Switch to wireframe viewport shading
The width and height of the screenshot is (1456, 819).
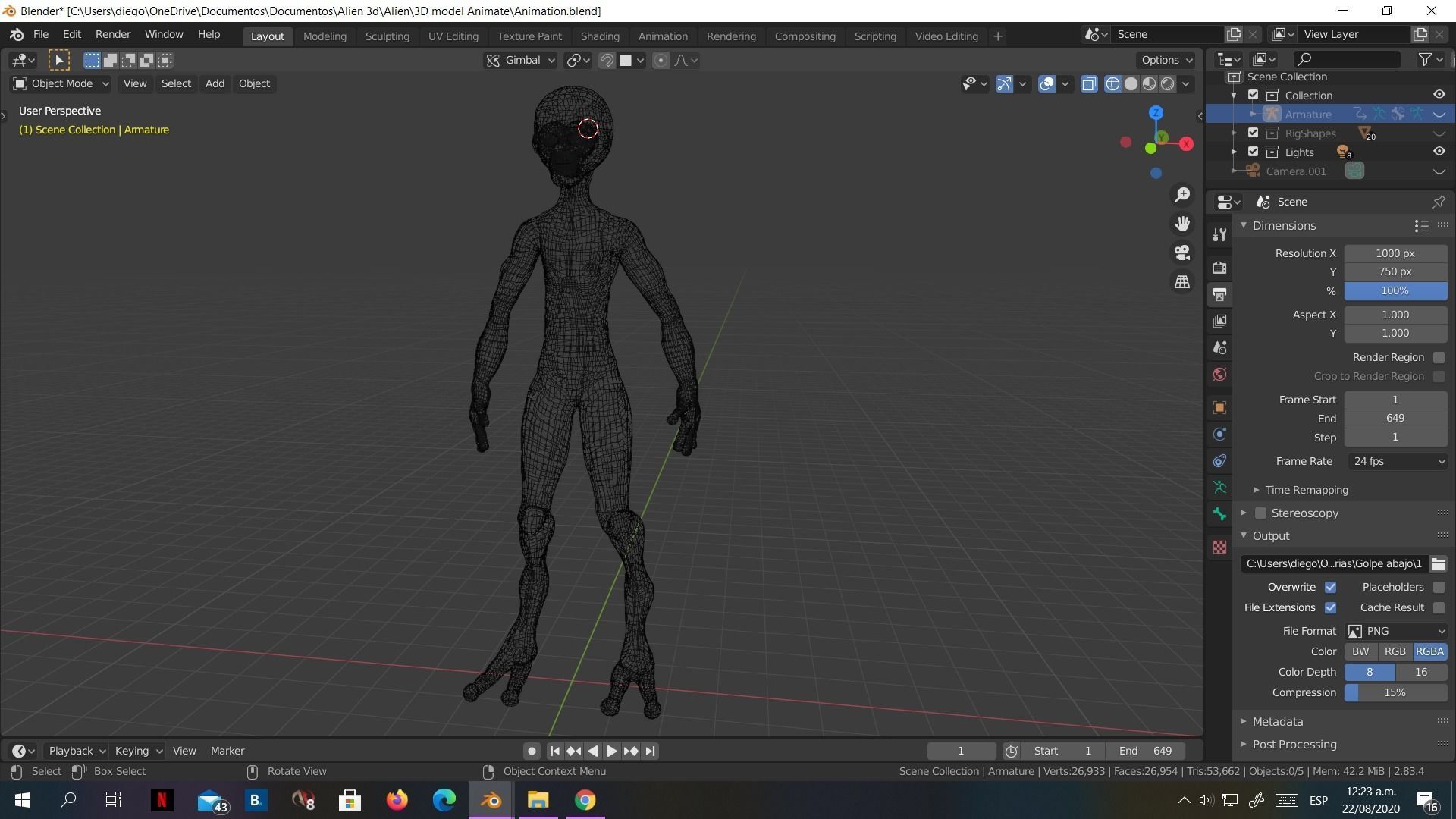[x=1112, y=84]
